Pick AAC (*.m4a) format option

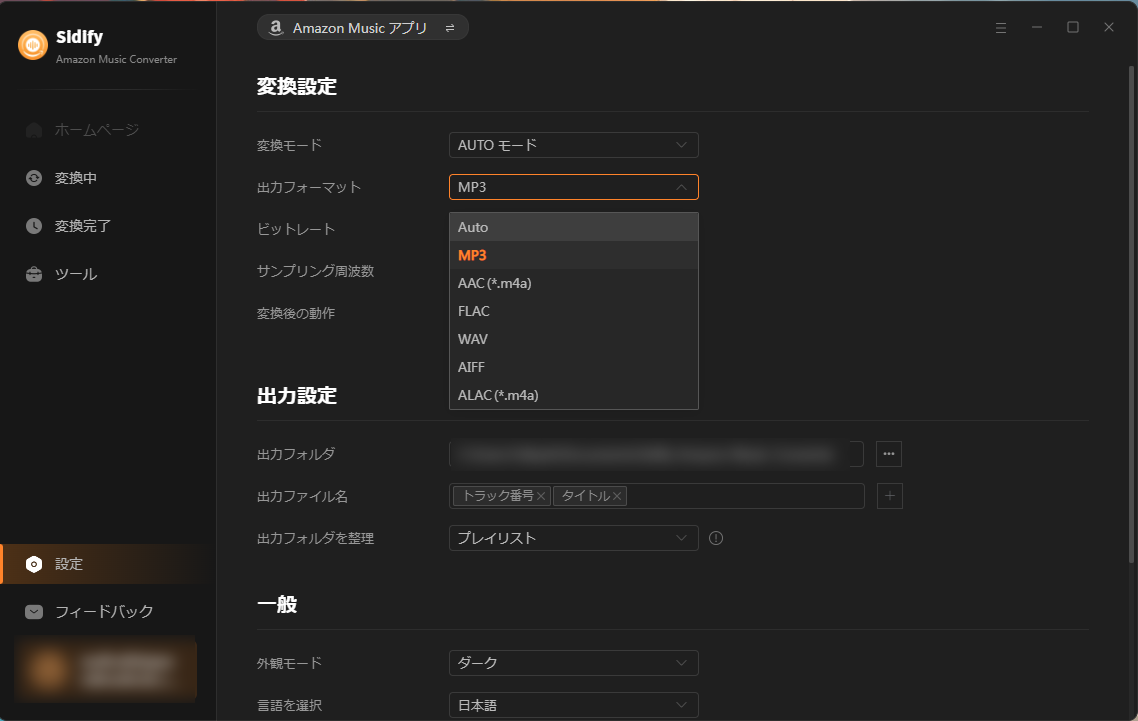[x=573, y=283]
